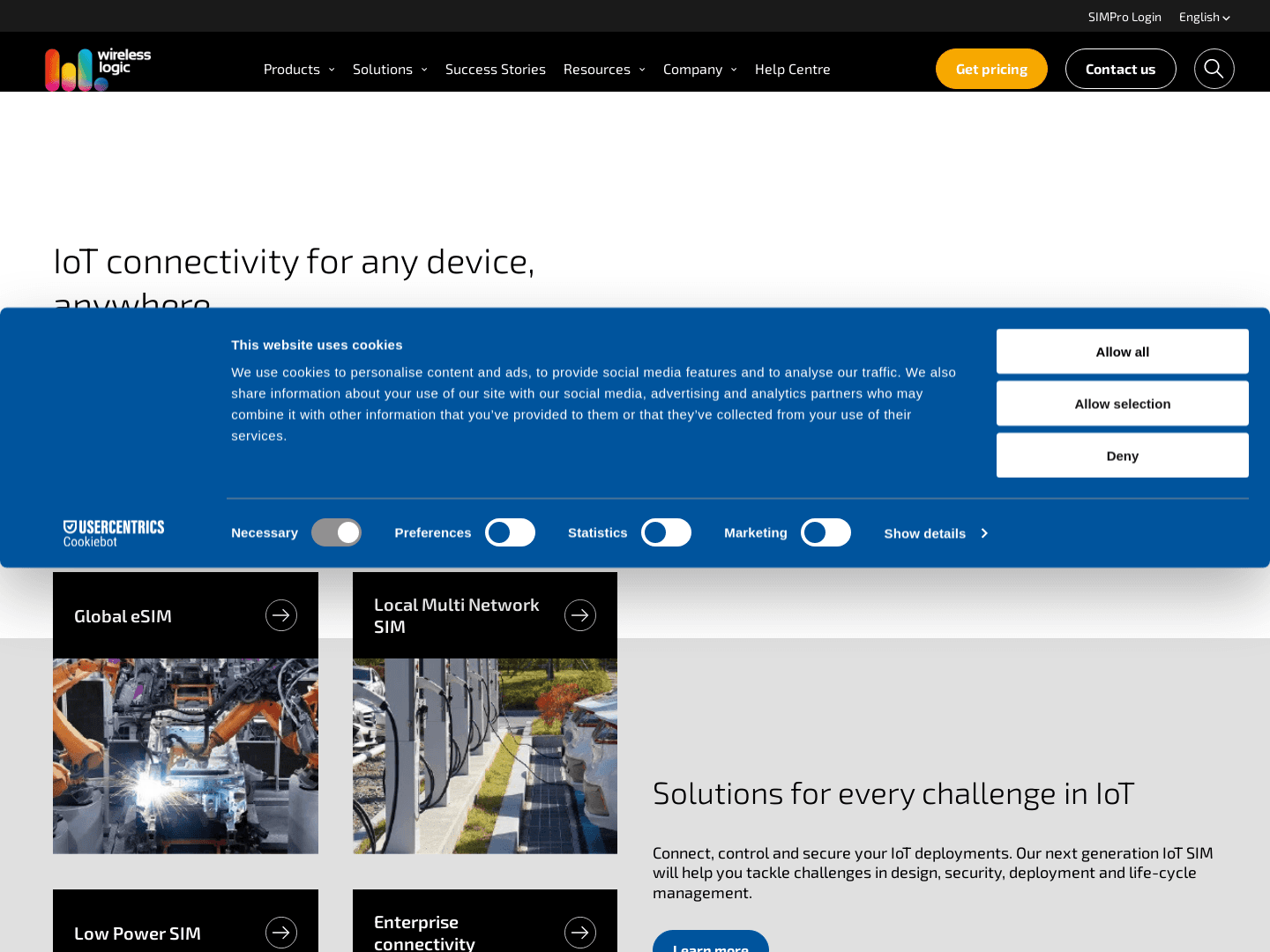Screen dimensions: 1270x952
Task: Expand Show details in cookie banner
Action: click(936, 533)
